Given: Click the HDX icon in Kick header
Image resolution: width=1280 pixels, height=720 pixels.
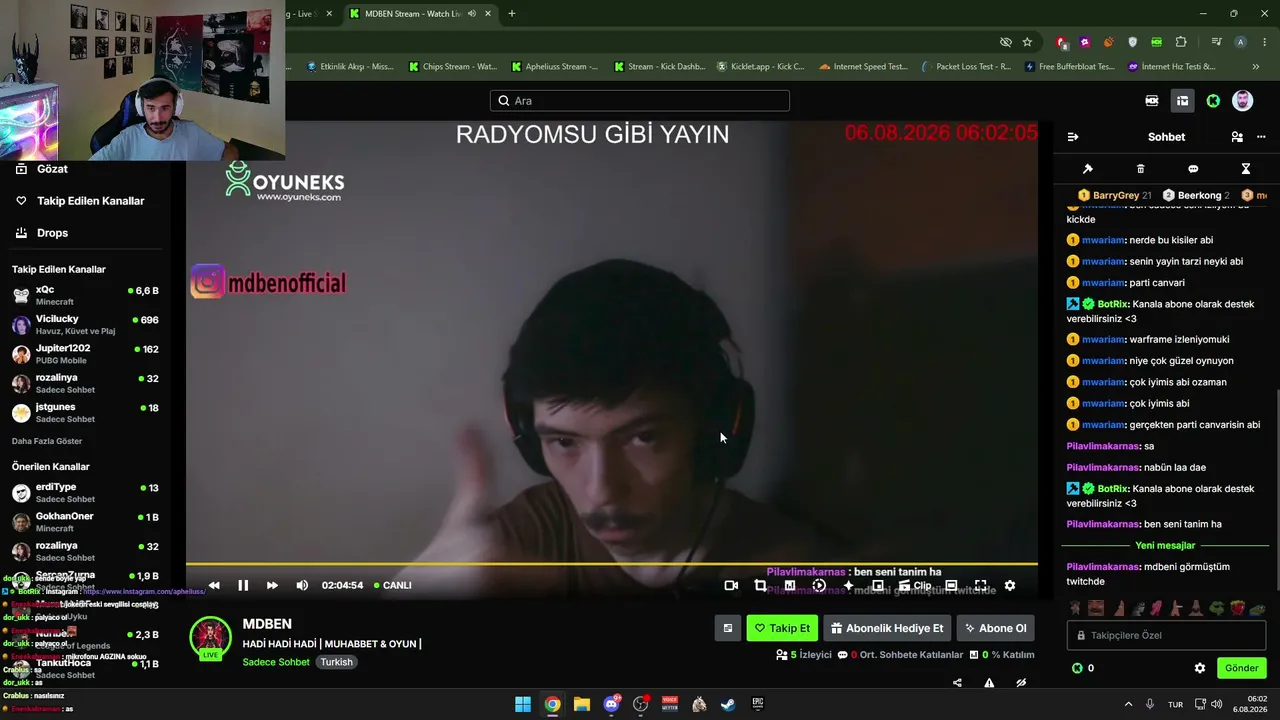Looking at the screenshot, I should (1152, 101).
